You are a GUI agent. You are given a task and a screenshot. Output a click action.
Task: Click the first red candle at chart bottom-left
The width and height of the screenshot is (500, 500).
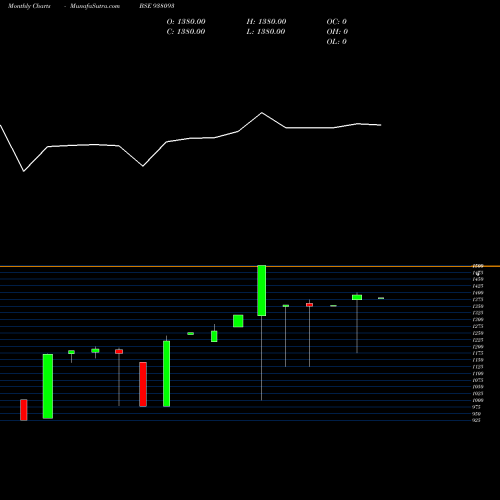click(x=24, y=410)
